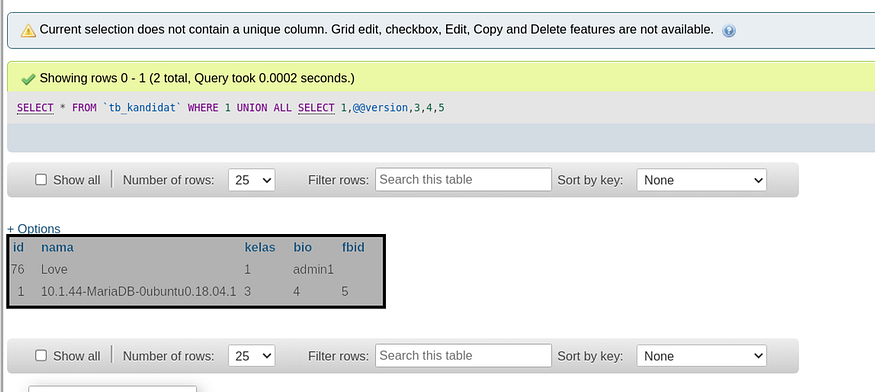Viewport: 875px width, 392px height.
Task: Sort by the kelas column header
Action: pyautogui.click(x=260, y=247)
